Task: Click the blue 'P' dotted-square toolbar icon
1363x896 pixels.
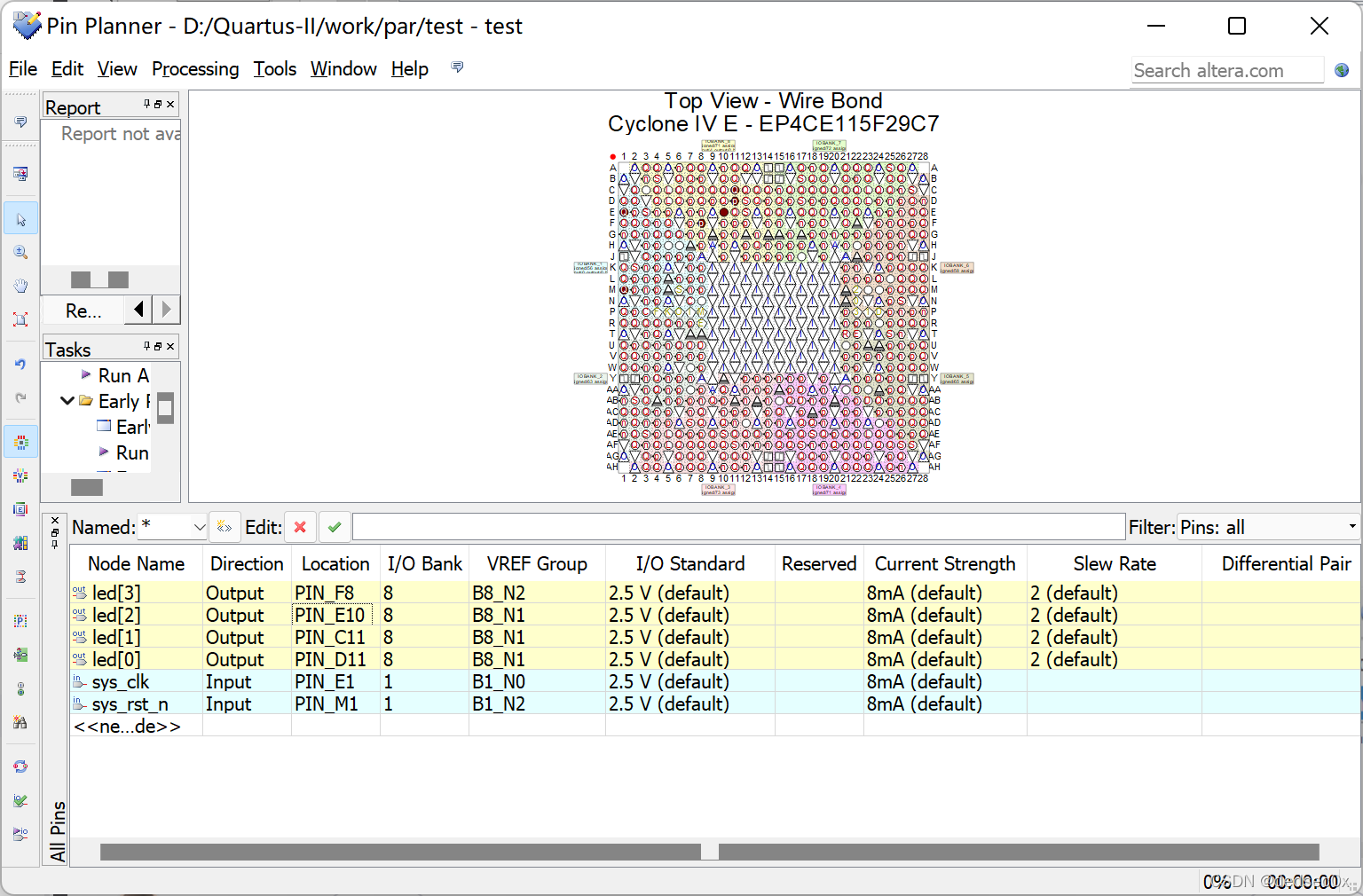Action: pyautogui.click(x=20, y=621)
